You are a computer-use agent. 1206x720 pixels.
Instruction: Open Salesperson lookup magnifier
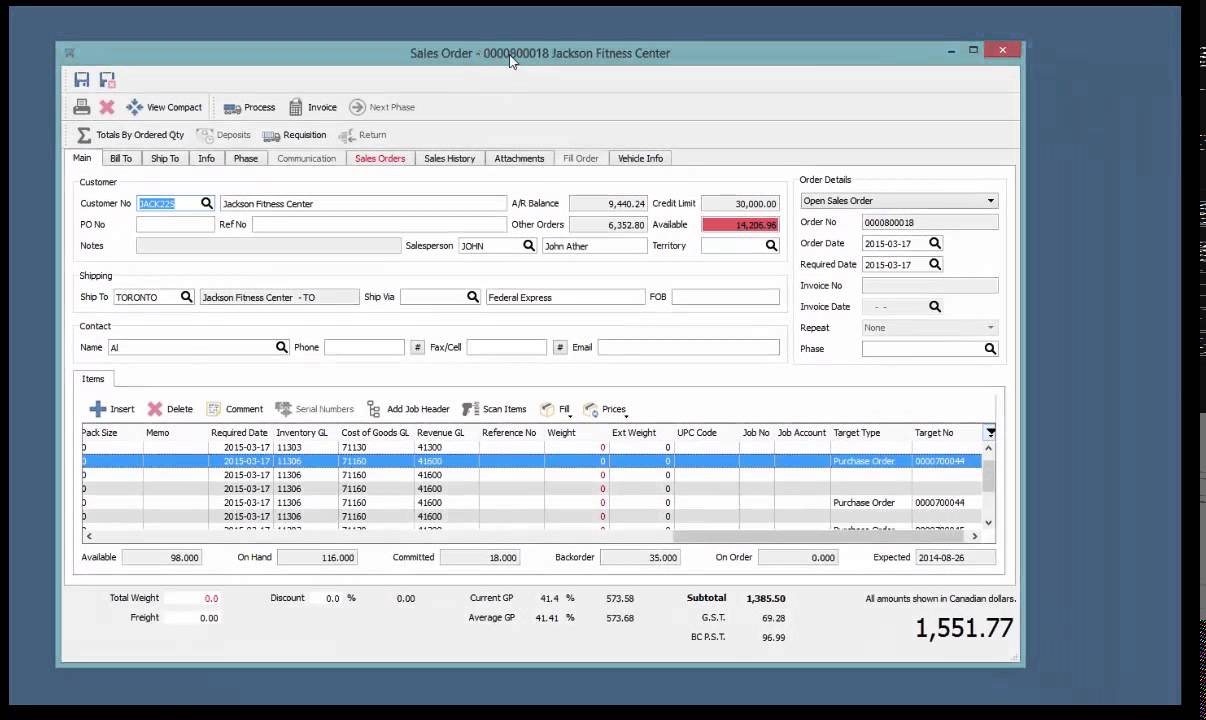pyautogui.click(x=529, y=245)
